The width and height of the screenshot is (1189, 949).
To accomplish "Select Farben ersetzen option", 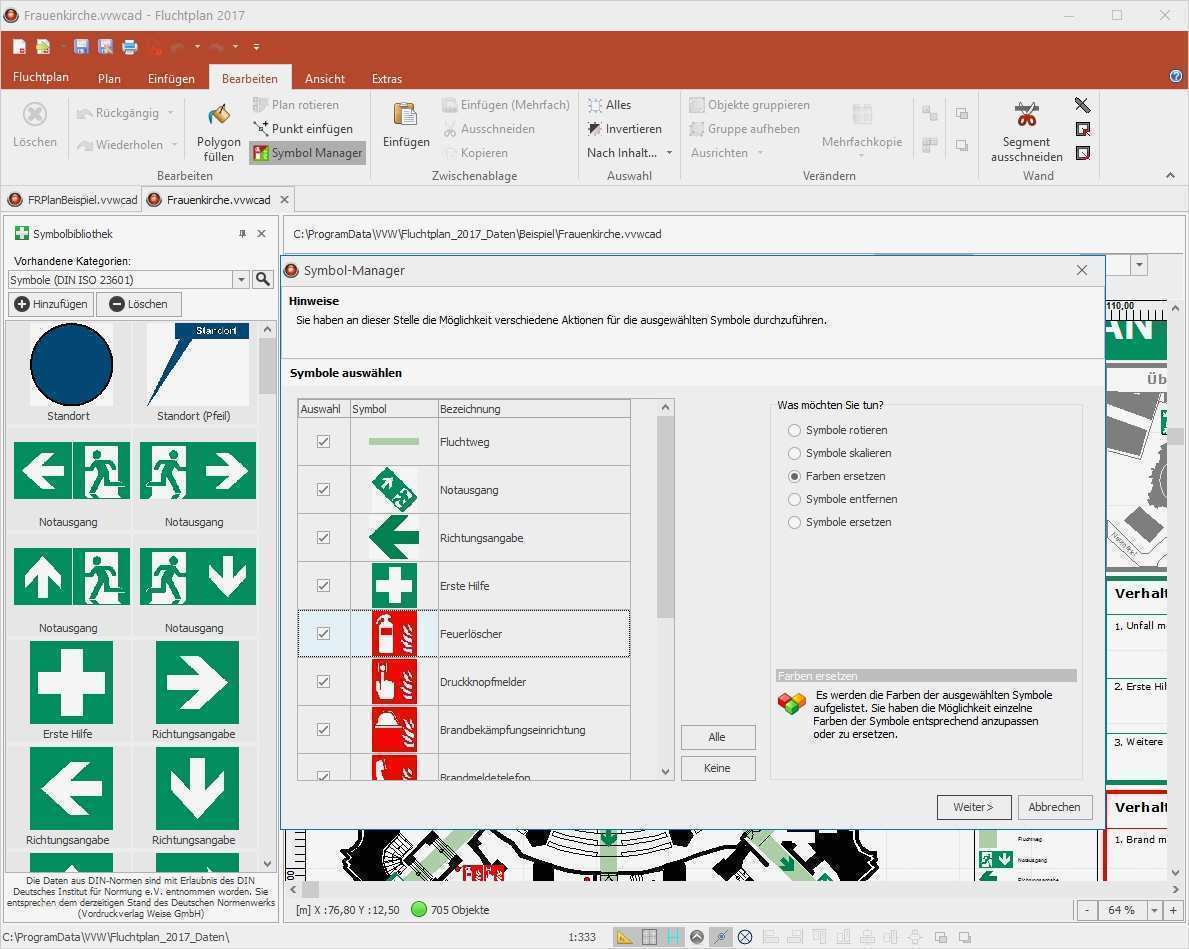I will 836,476.
